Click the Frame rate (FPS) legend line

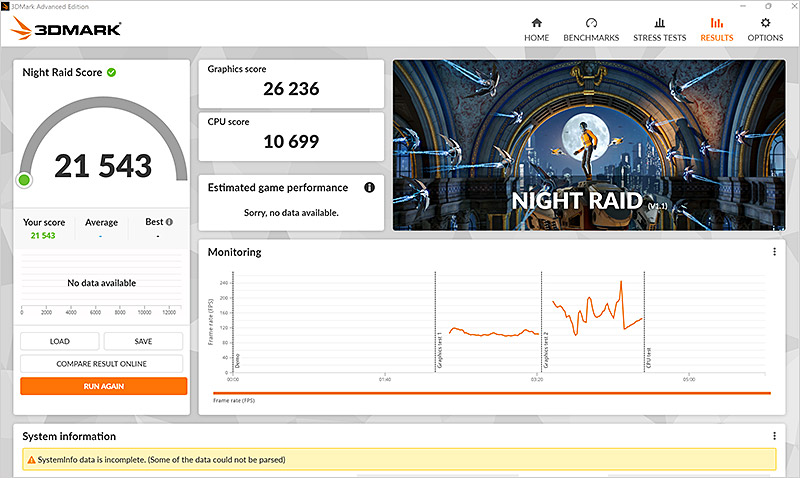click(x=490, y=393)
